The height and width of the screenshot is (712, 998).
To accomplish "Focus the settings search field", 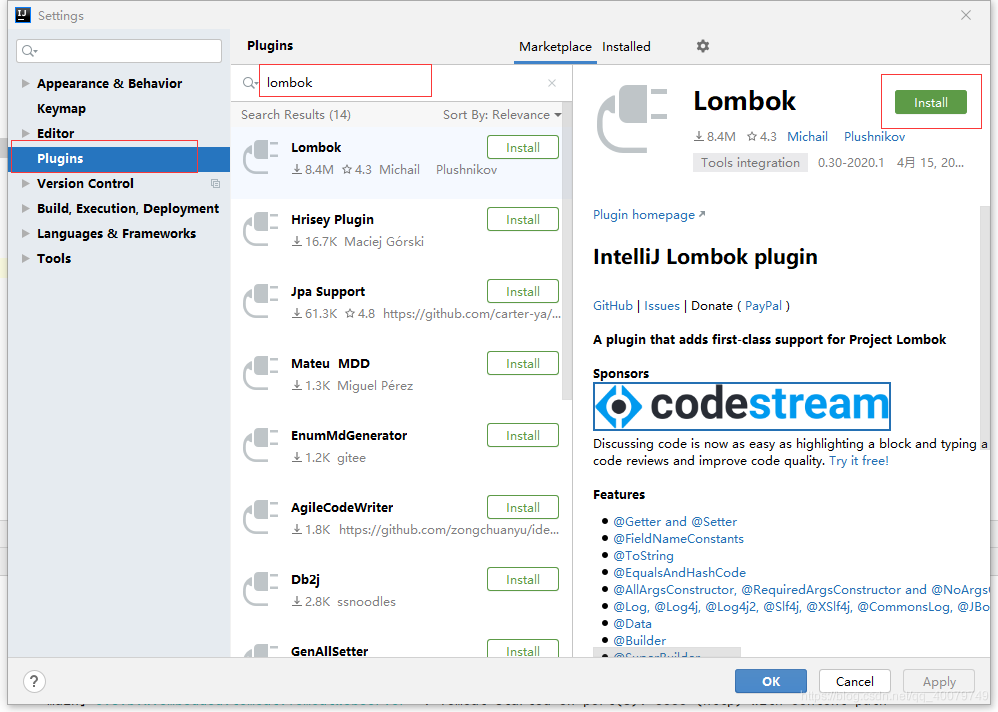I will click(119, 51).
